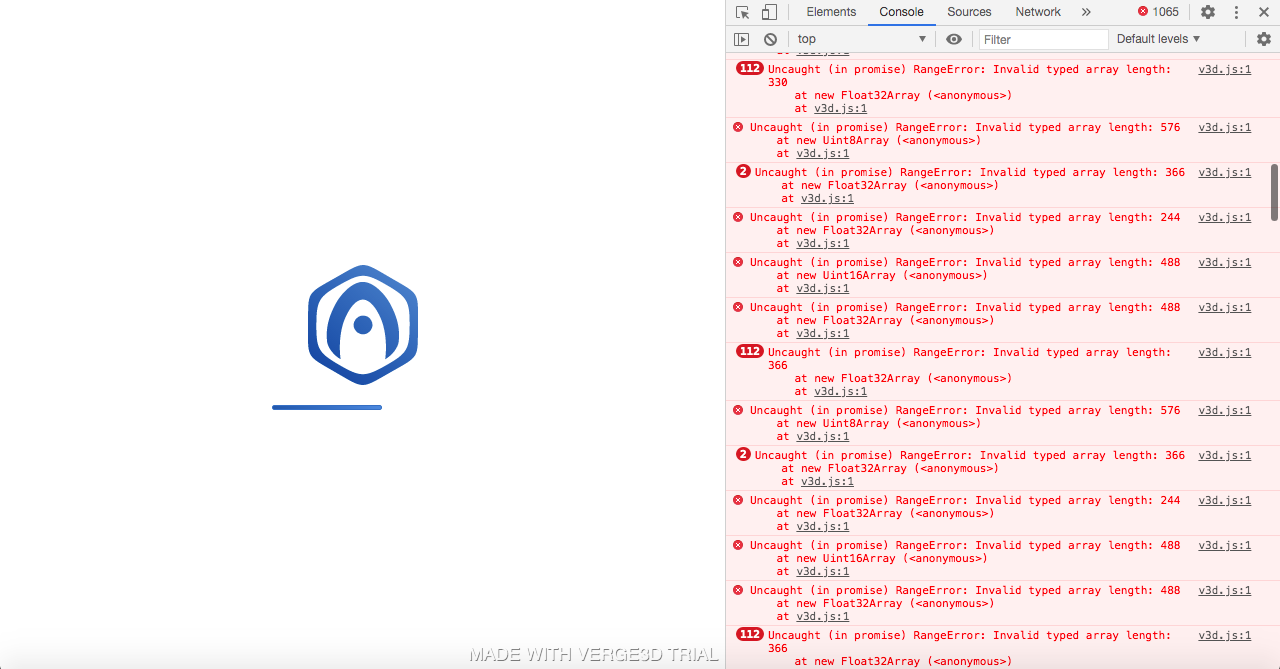Focus the console Filter field
This screenshot has height=669, width=1280.
pyautogui.click(x=1043, y=39)
